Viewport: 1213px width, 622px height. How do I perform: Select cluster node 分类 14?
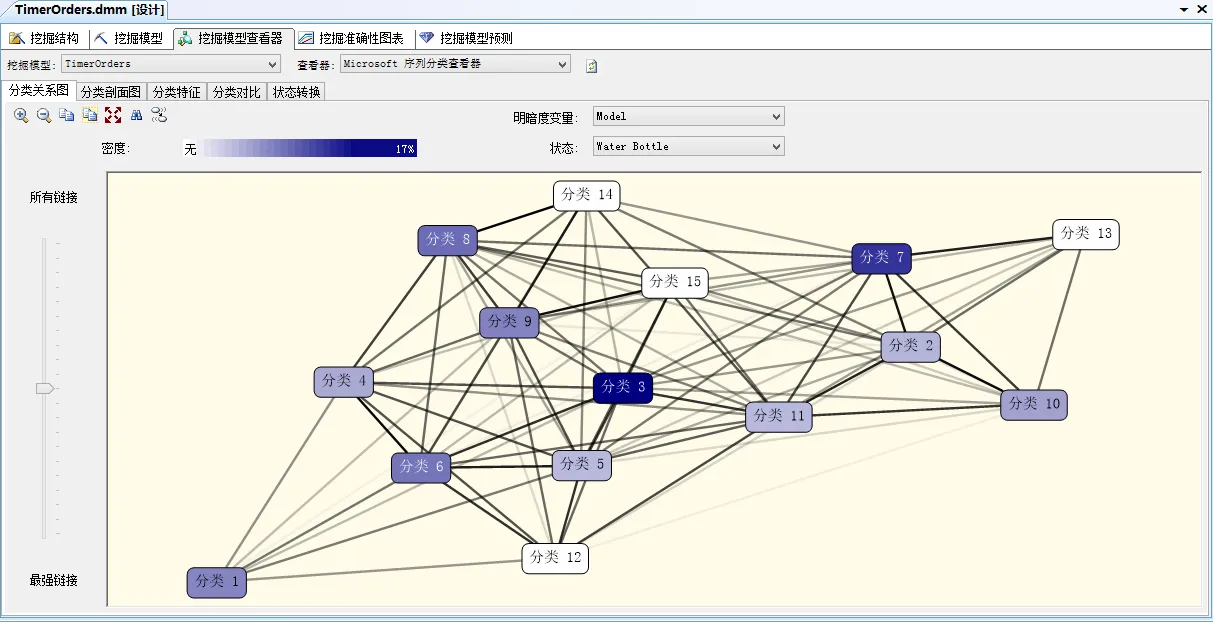[587, 196]
